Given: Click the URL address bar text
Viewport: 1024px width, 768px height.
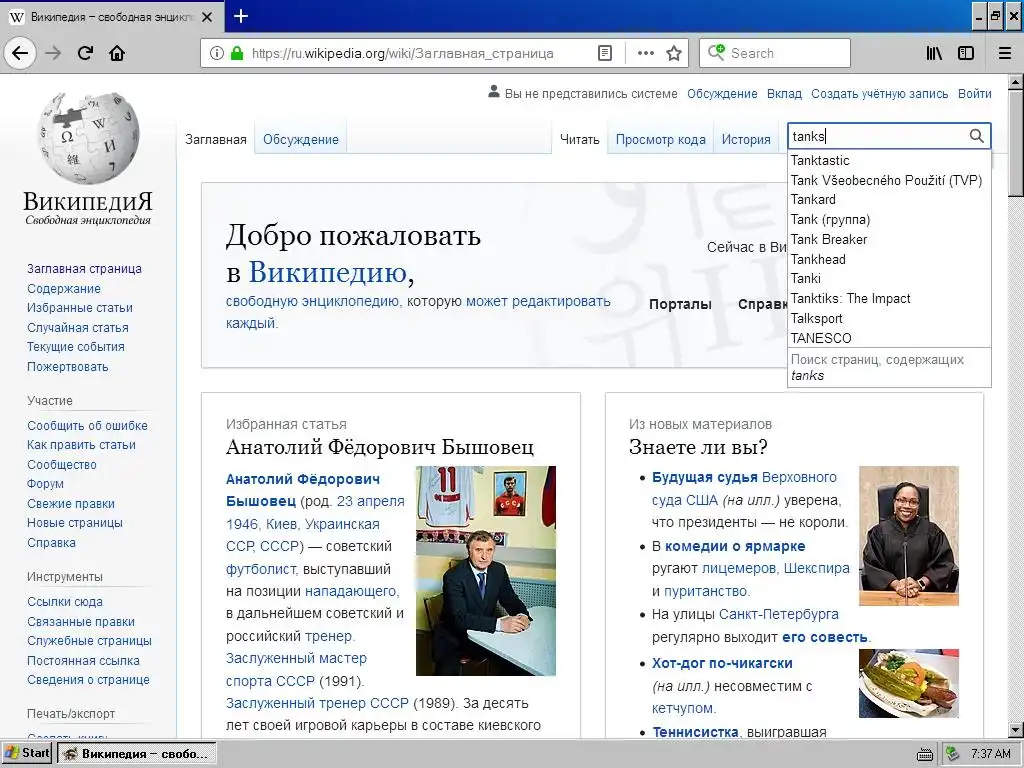Looking at the screenshot, I should (x=402, y=54).
